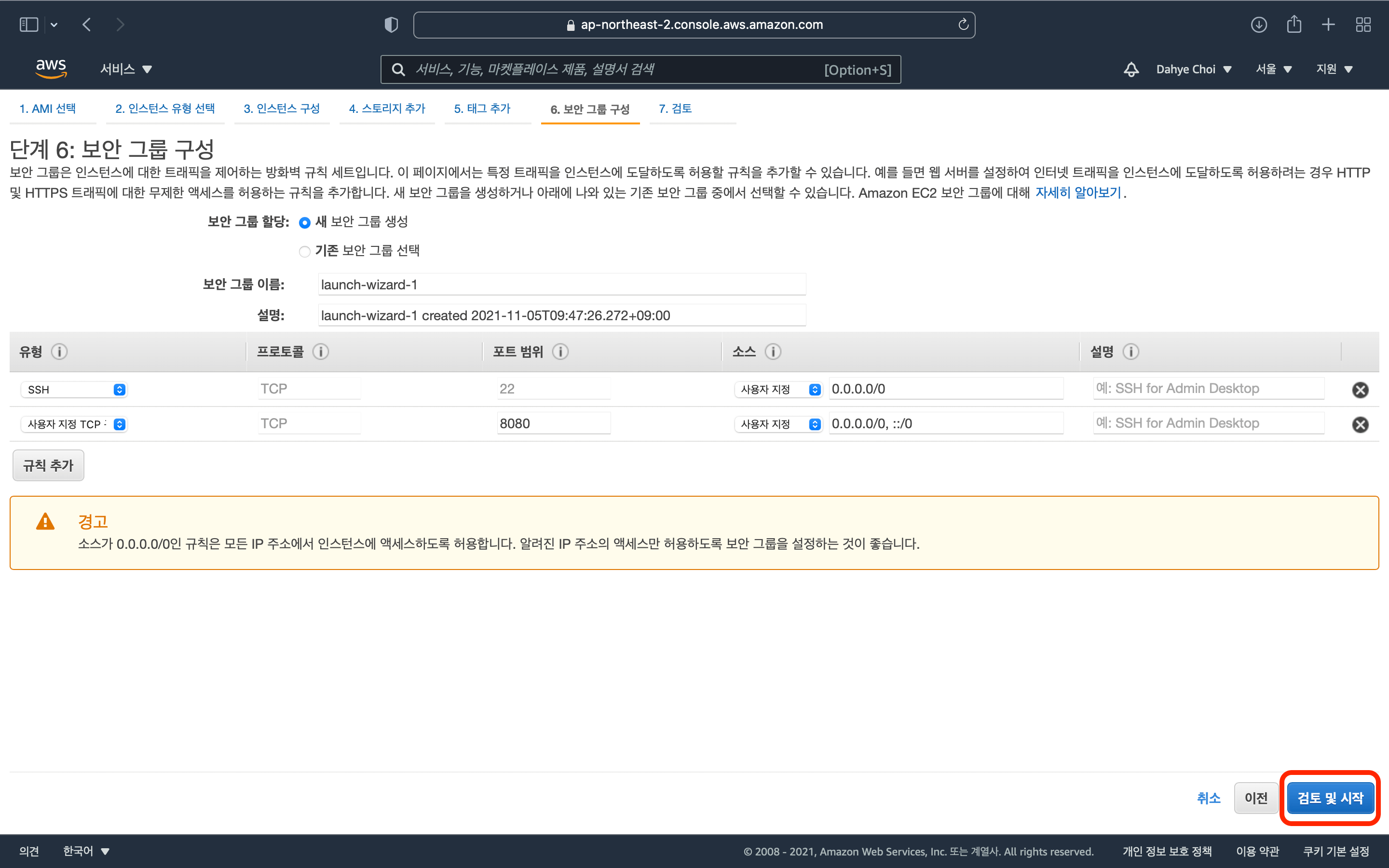The image size is (1389, 868).
Task: Click the 8080 row description field
Action: pyautogui.click(x=1209, y=423)
